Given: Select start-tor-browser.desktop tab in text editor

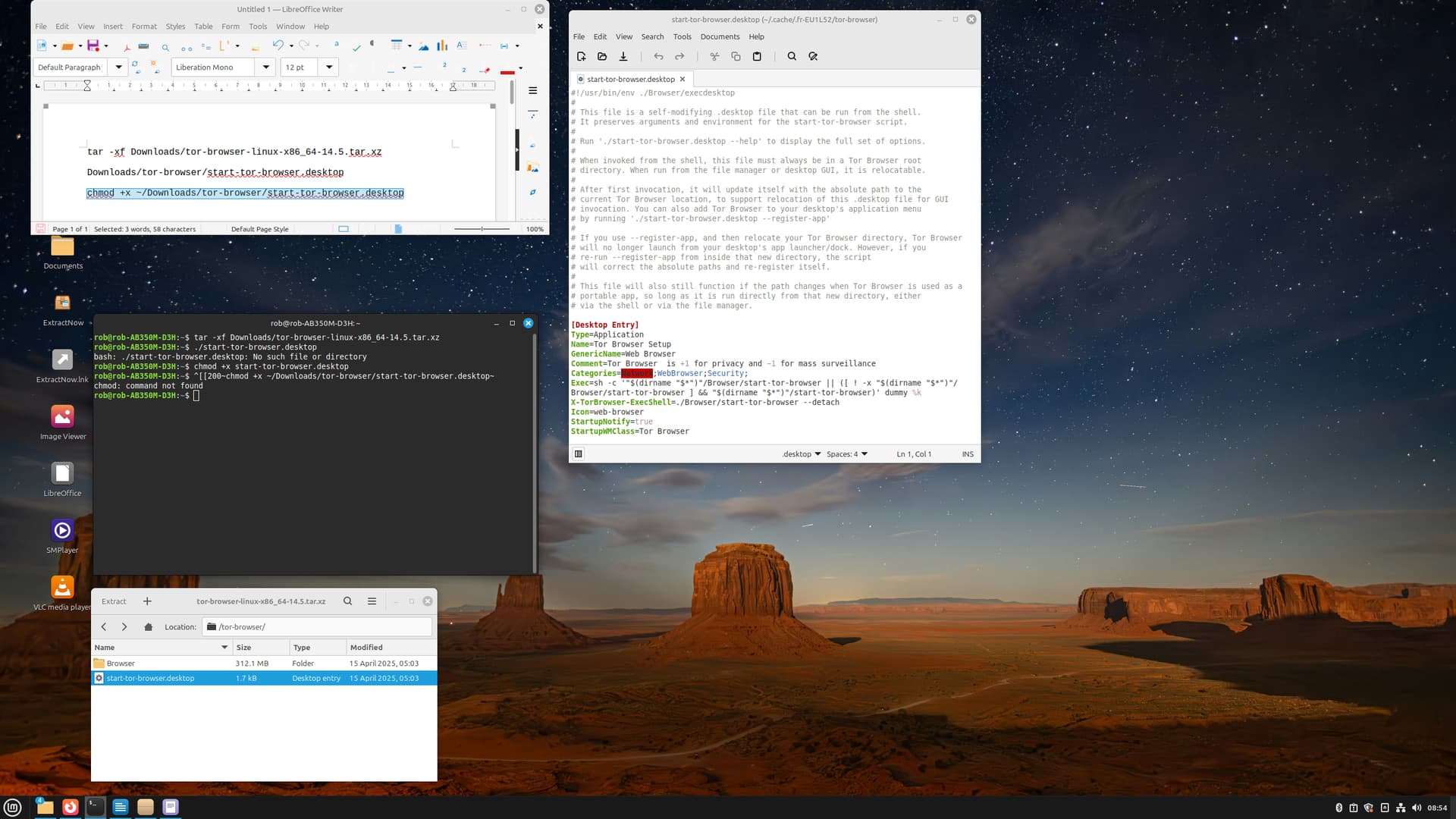Looking at the screenshot, I should point(630,79).
